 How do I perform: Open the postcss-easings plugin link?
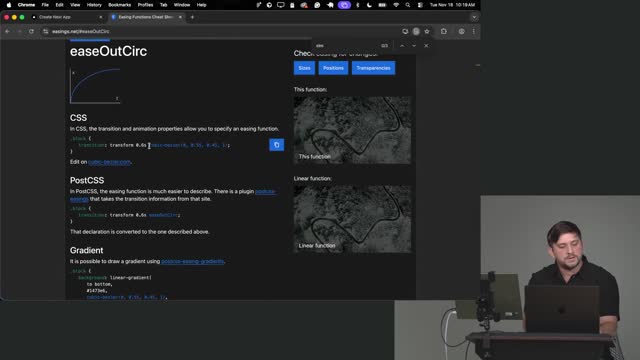(x=265, y=191)
